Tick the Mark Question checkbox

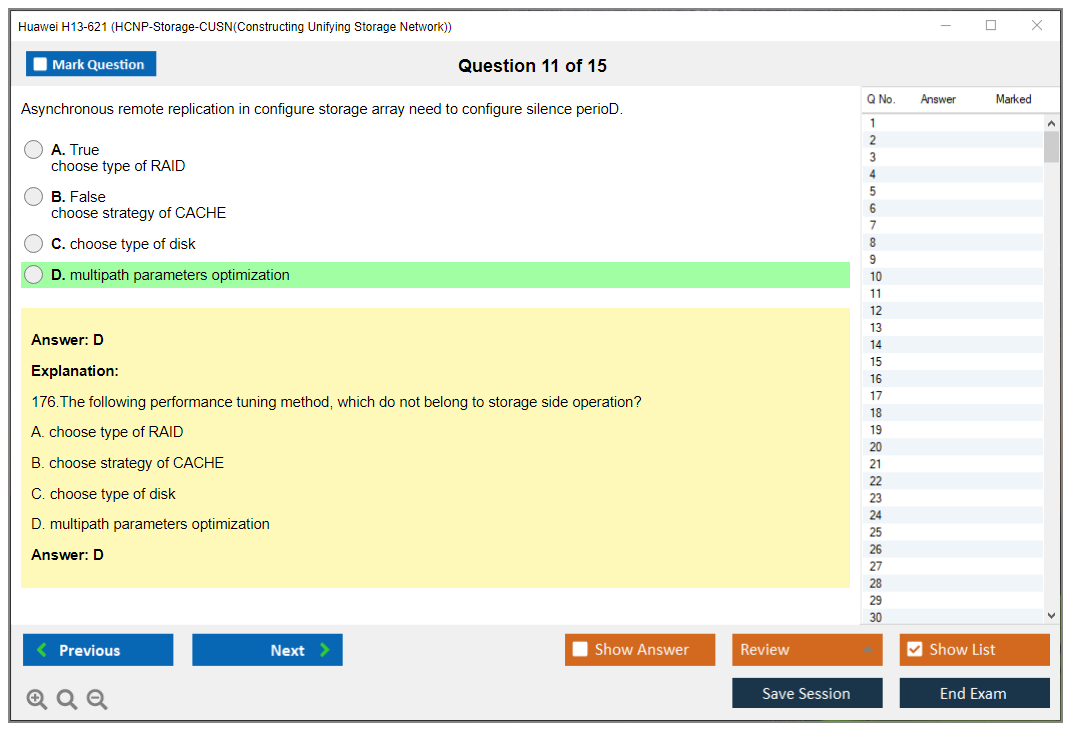click(x=40, y=65)
